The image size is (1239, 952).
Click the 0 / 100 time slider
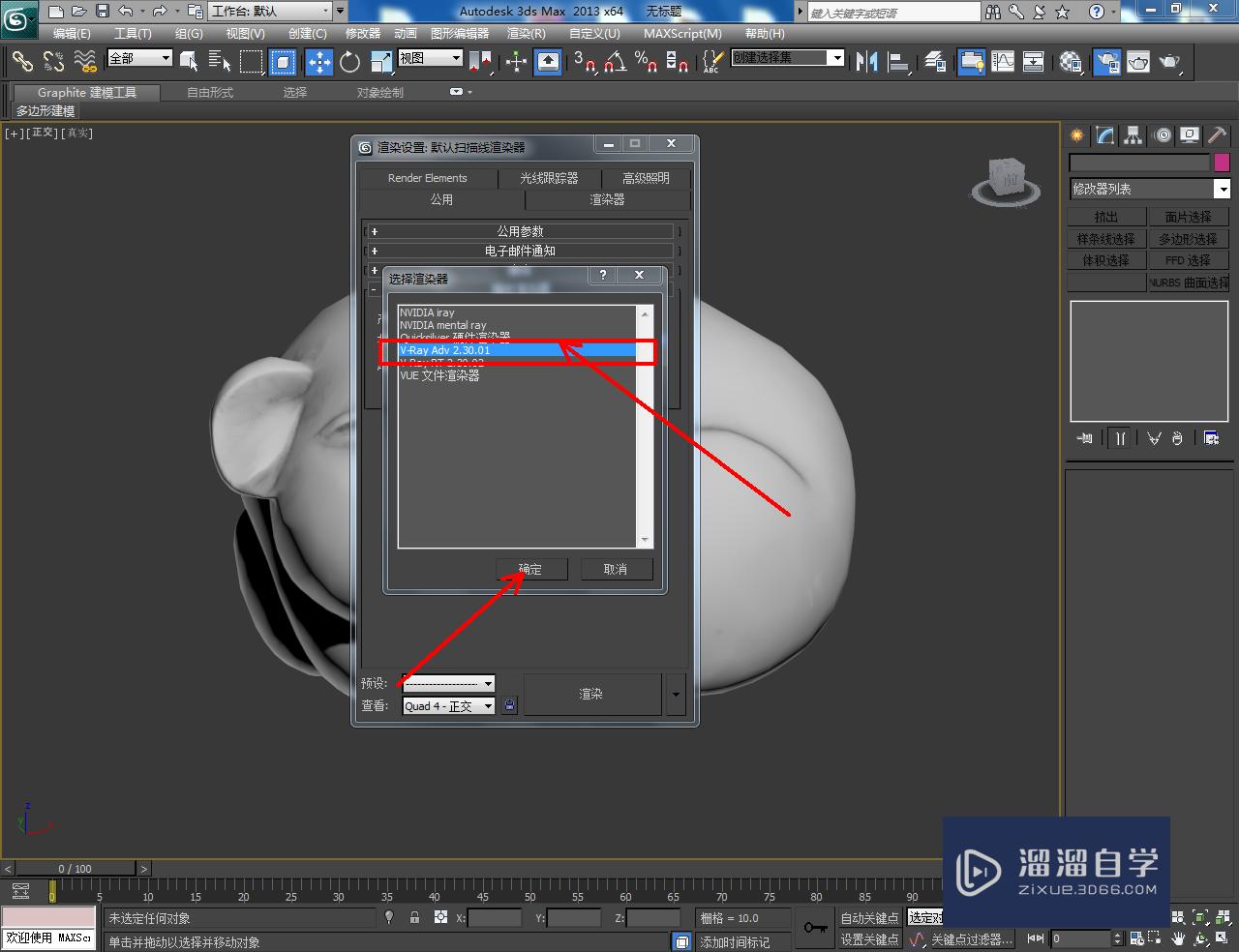pos(76,869)
